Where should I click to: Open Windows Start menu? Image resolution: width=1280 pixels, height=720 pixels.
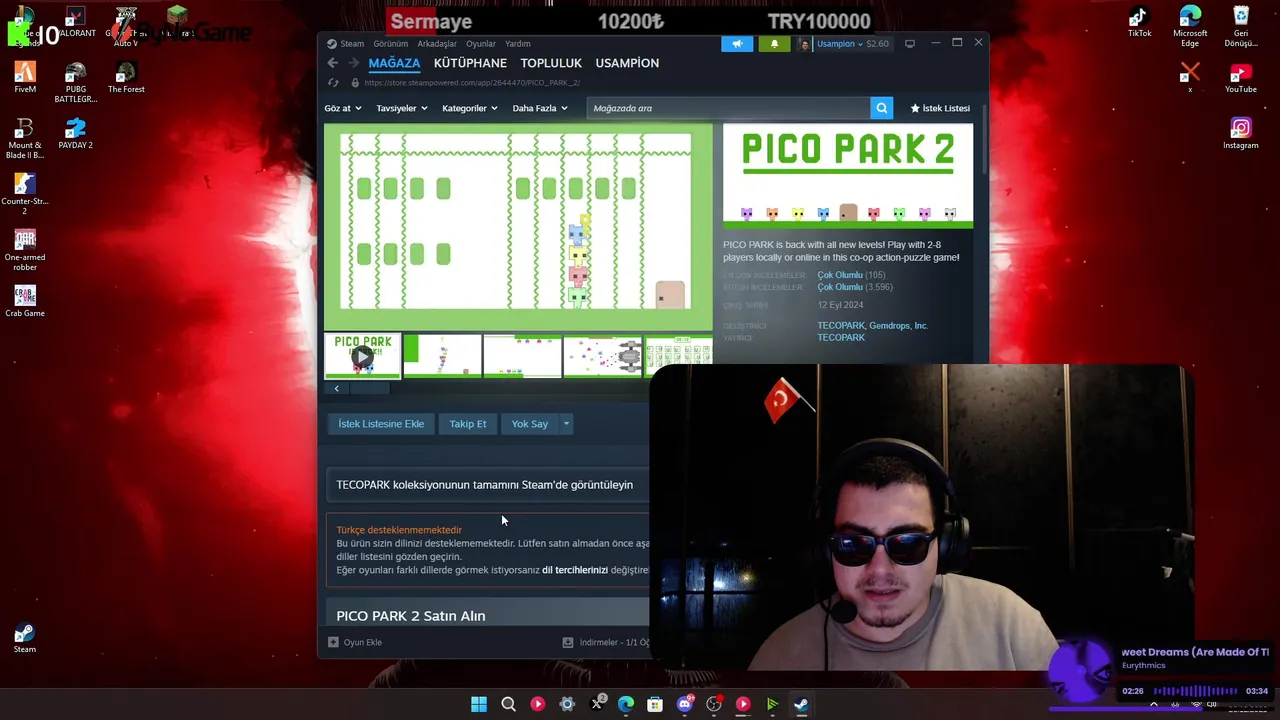479,704
